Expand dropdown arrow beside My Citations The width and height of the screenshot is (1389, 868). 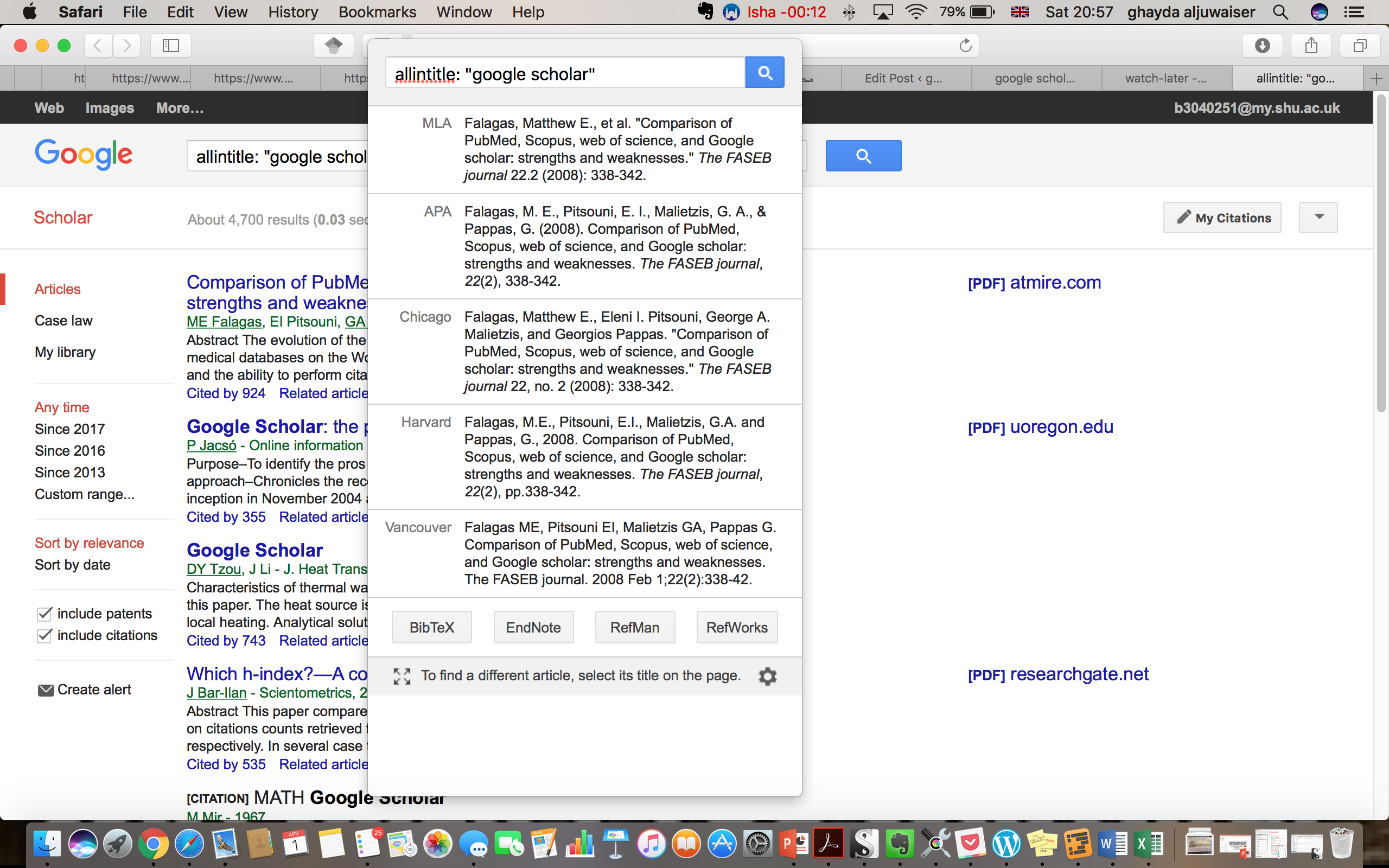pos(1318,217)
